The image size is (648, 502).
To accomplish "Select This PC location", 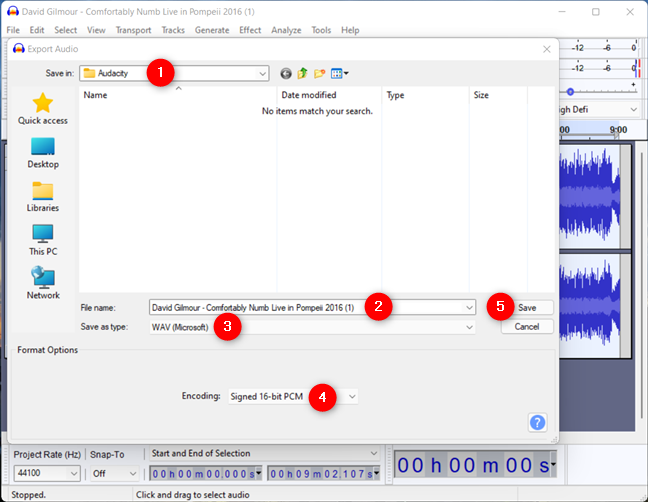I will pos(43,240).
